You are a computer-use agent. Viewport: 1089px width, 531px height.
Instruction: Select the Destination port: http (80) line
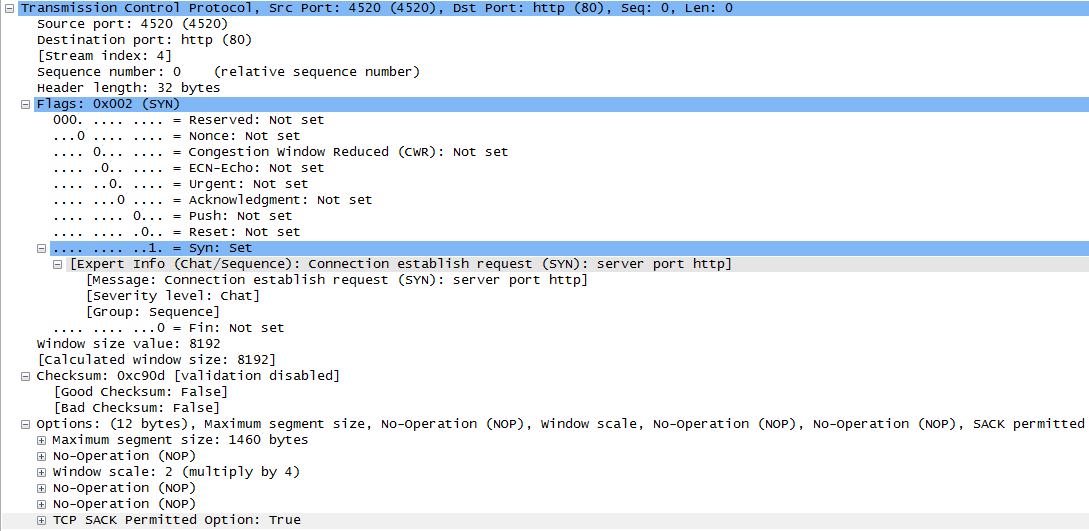click(x=144, y=40)
